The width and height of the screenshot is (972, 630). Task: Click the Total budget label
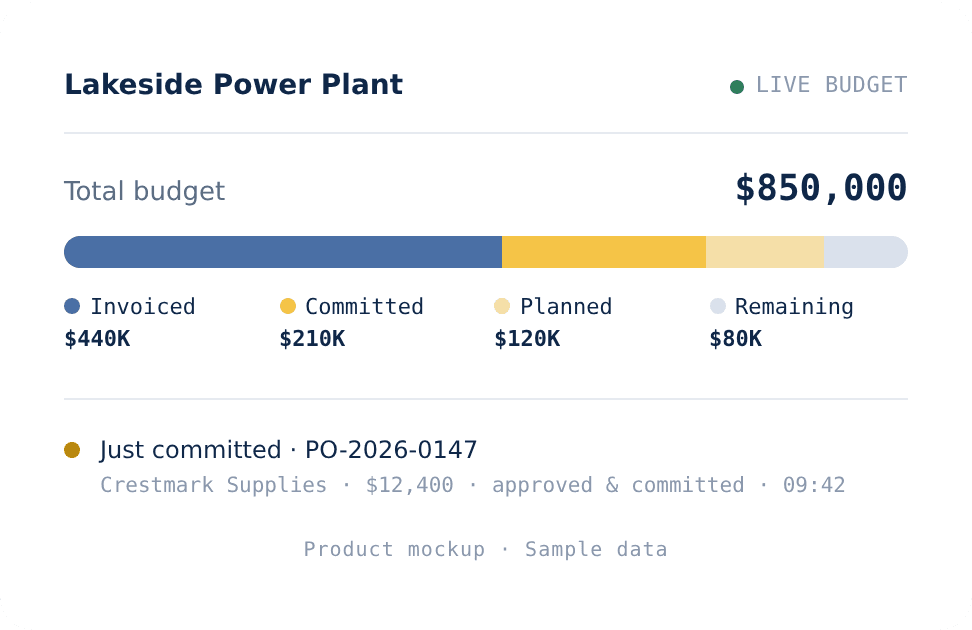coord(144,191)
